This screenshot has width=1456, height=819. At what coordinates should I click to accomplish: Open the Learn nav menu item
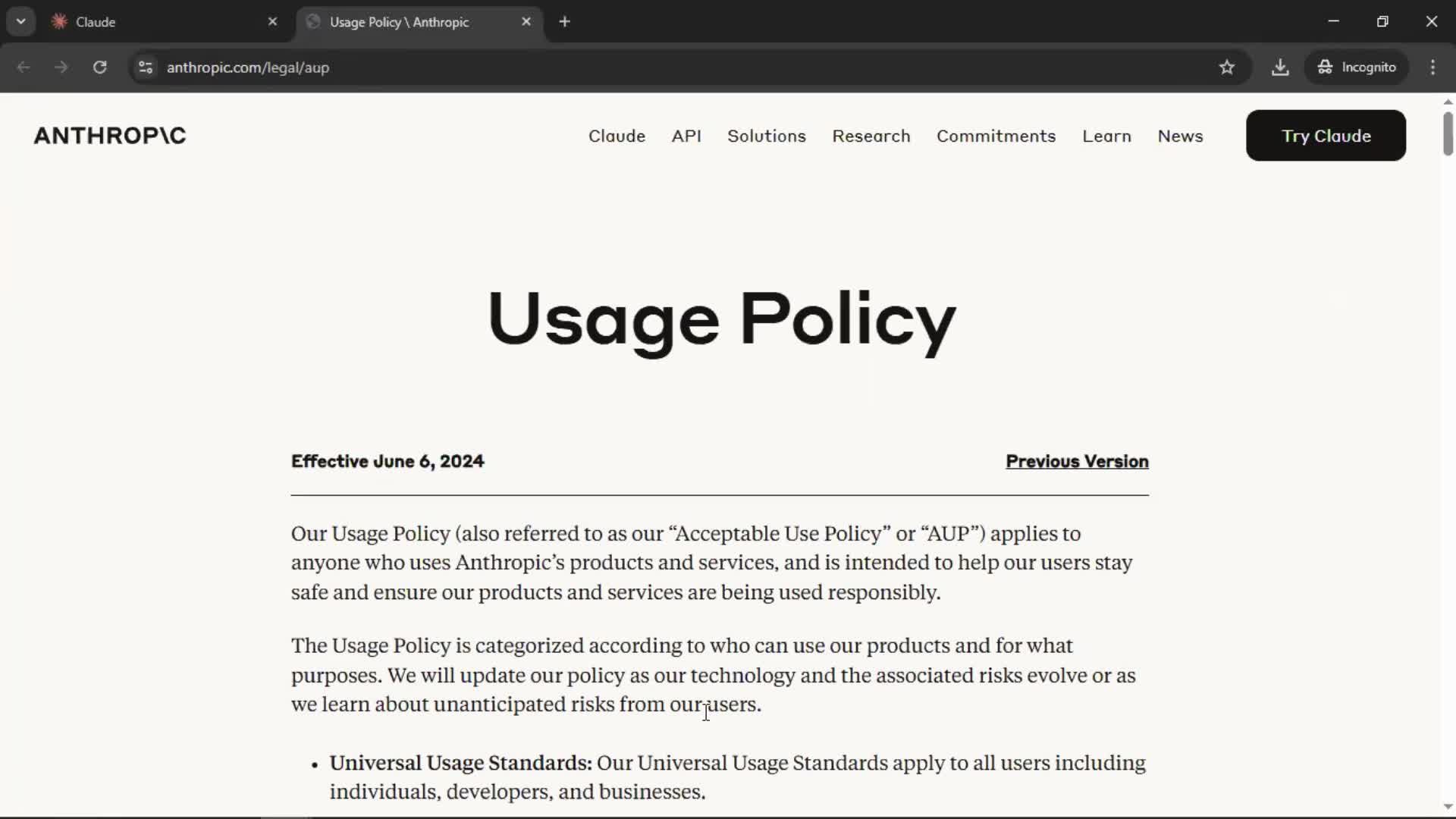(x=1106, y=136)
